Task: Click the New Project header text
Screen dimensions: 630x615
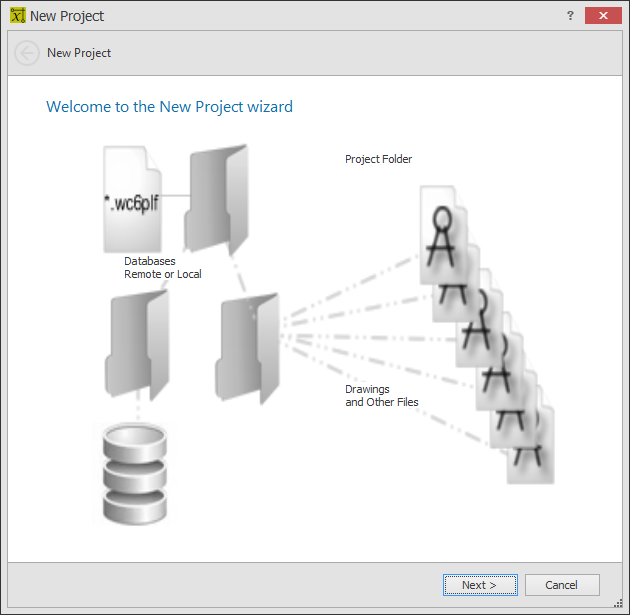Action: point(79,53)
